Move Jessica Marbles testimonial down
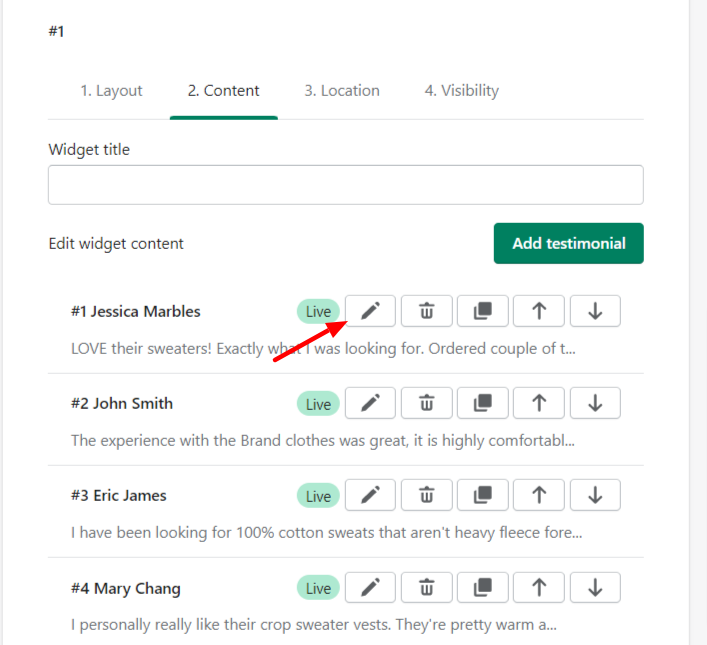 point(595,311)
